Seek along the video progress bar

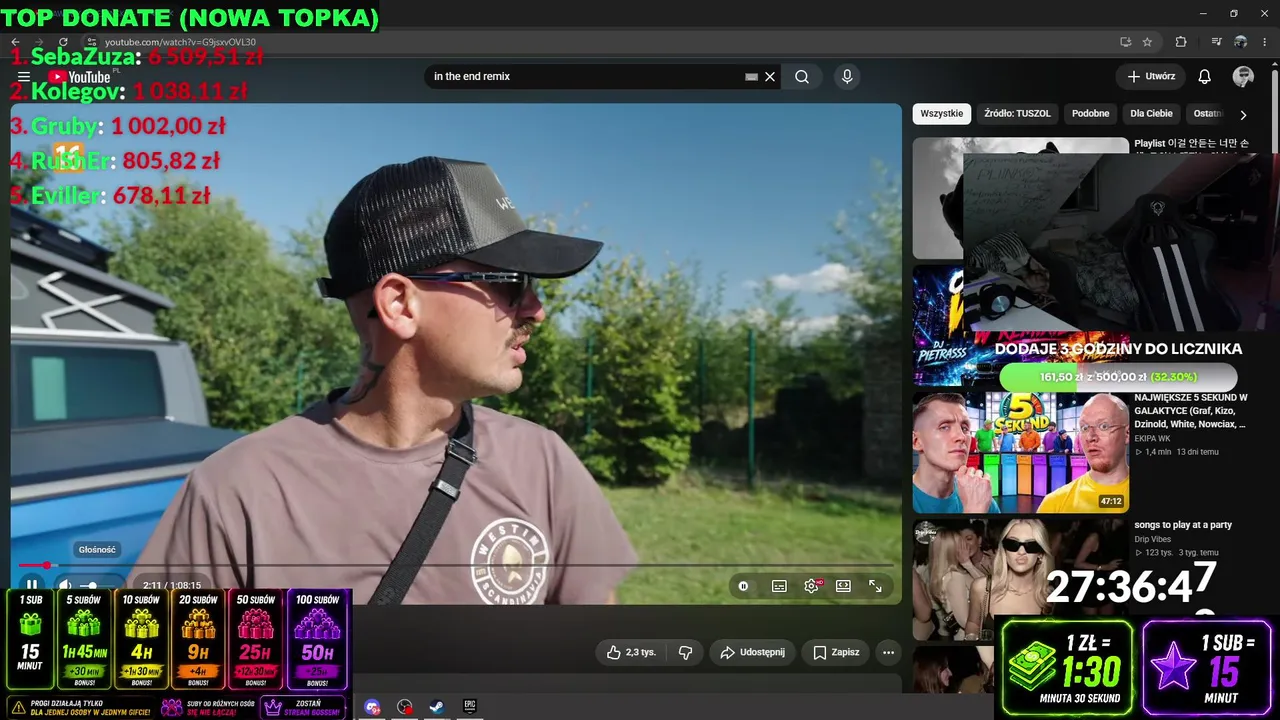(456, 566)
